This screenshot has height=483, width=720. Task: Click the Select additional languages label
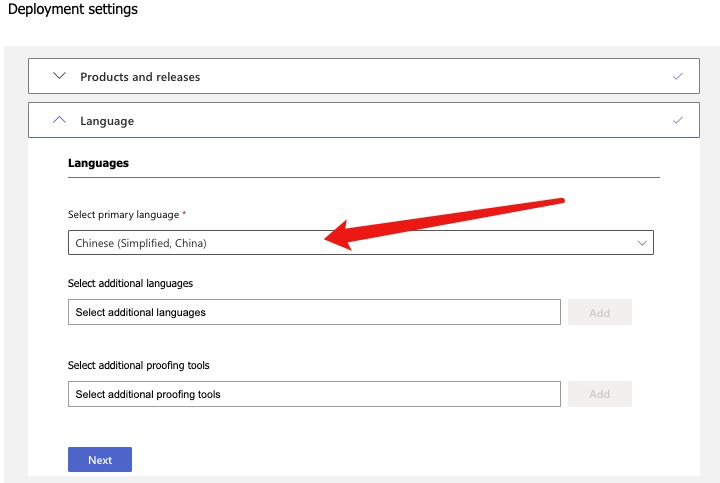[130, 283]
